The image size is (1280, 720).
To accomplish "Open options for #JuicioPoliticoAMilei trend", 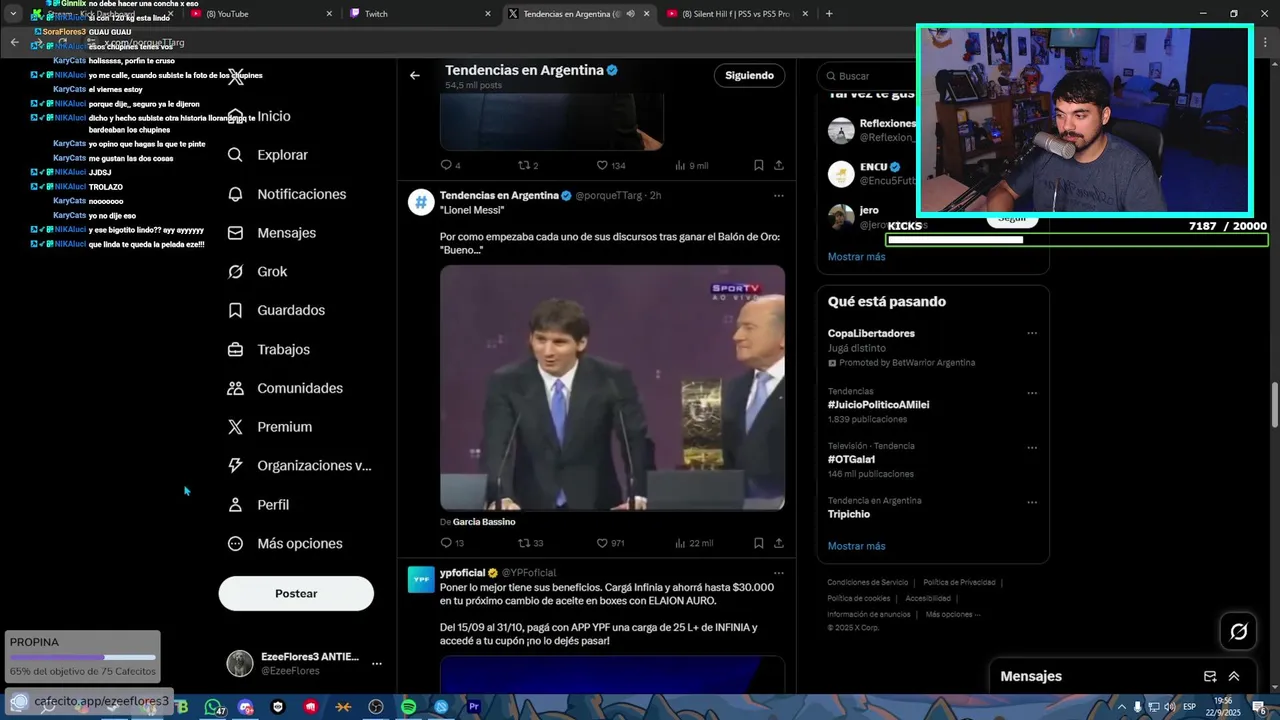I will coord(1032,393).
